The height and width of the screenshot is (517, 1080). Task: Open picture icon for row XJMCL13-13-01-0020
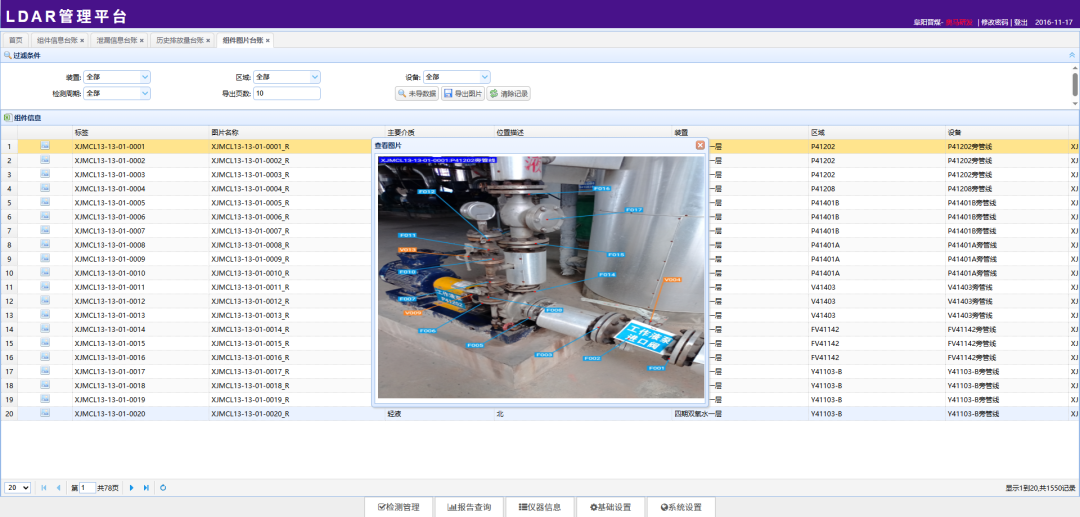(45, 414)
